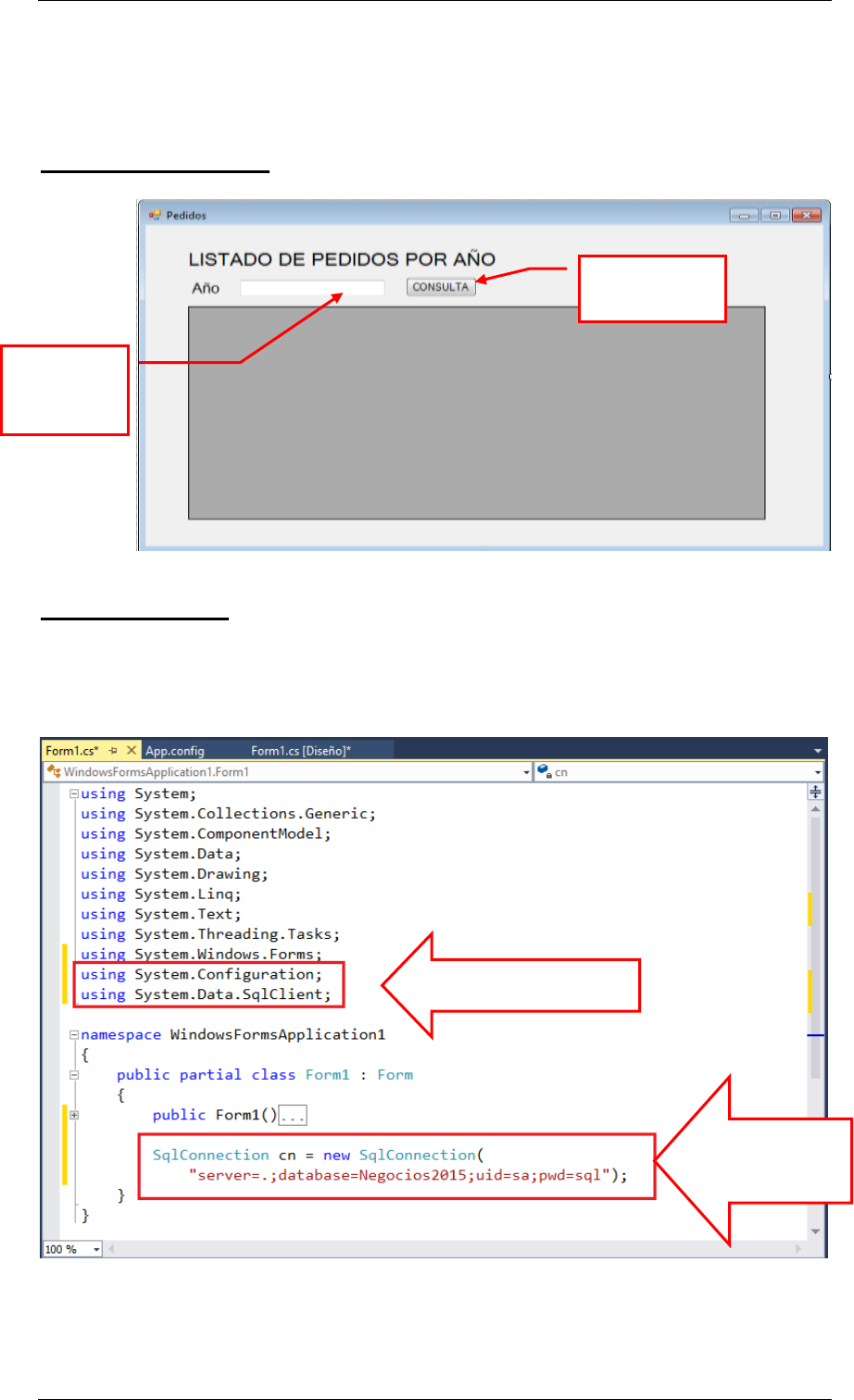Click the collapsed '...' box after Form1()
Image resolution: width=854 pixels, height=1400 pixels.
pyautogui.click(x=293, y=1115)
